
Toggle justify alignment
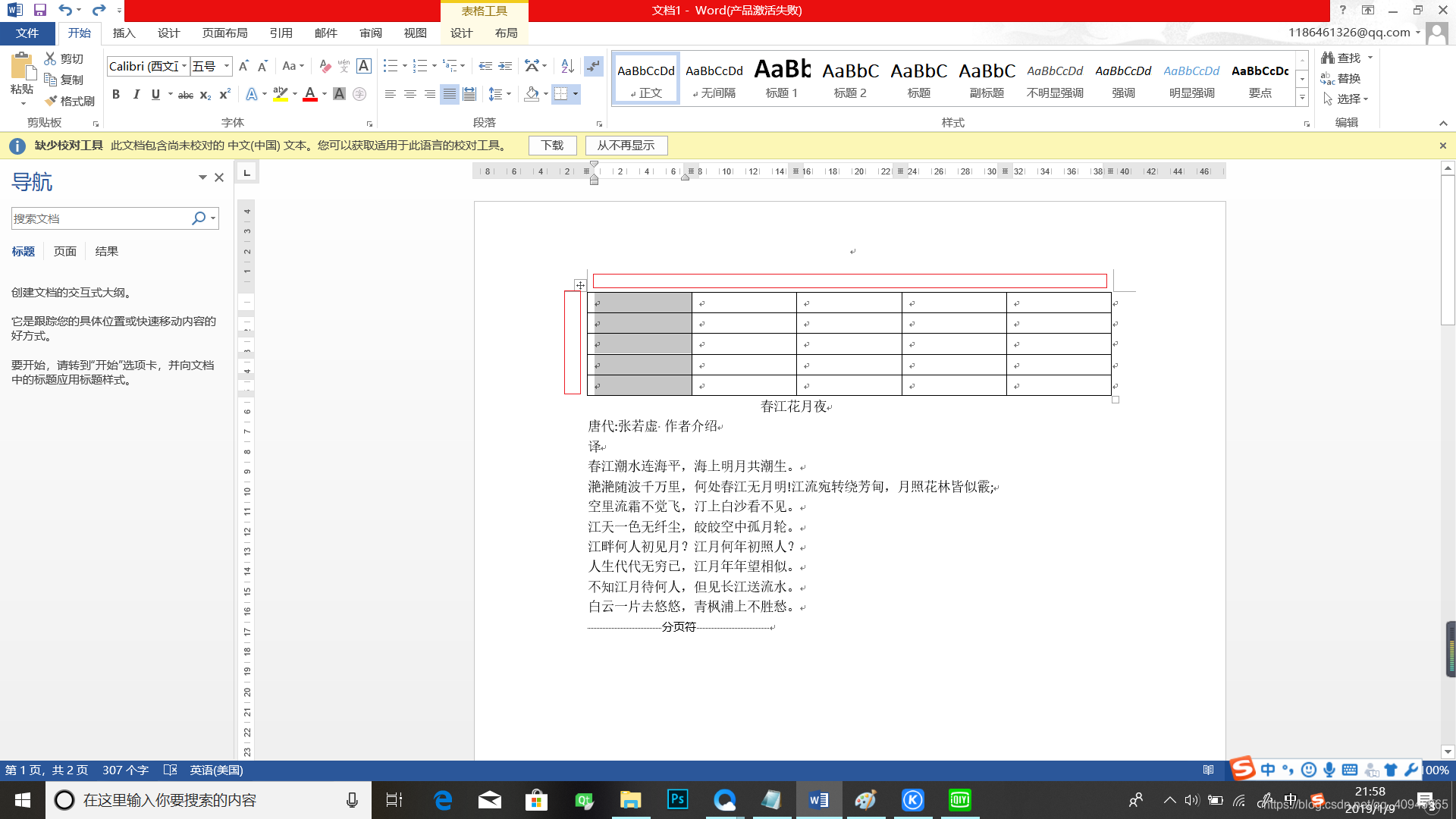450,95
